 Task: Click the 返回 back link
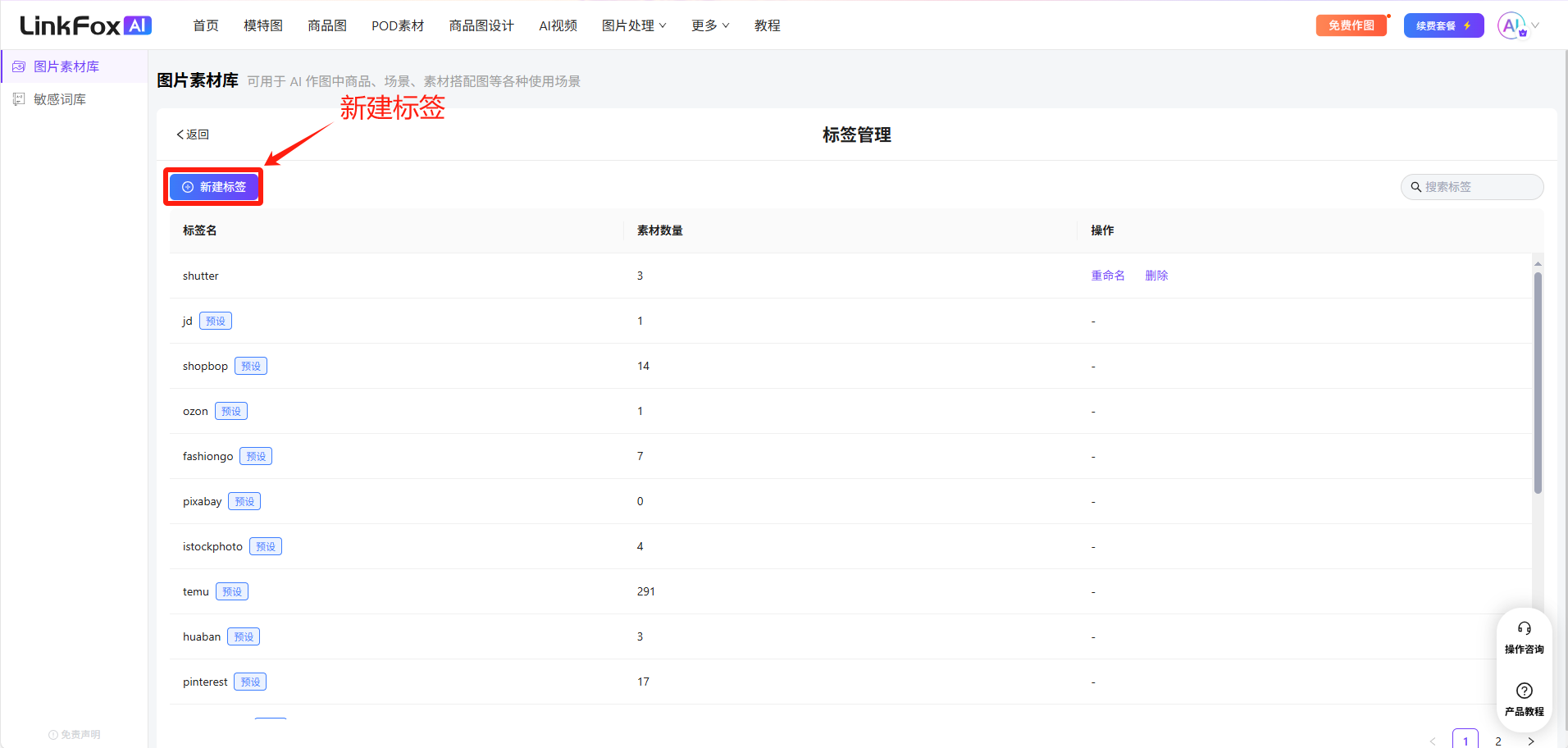point(193,135)
